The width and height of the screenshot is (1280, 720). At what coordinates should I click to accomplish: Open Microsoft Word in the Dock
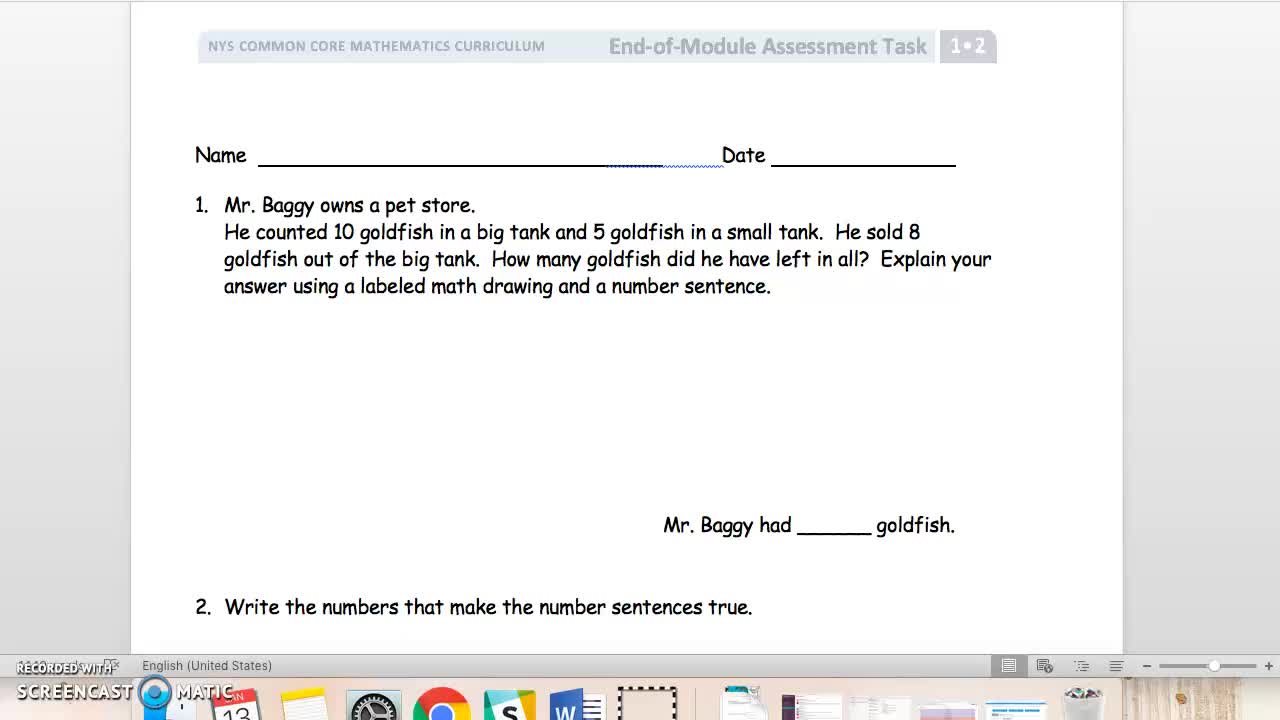click(577, 704)
